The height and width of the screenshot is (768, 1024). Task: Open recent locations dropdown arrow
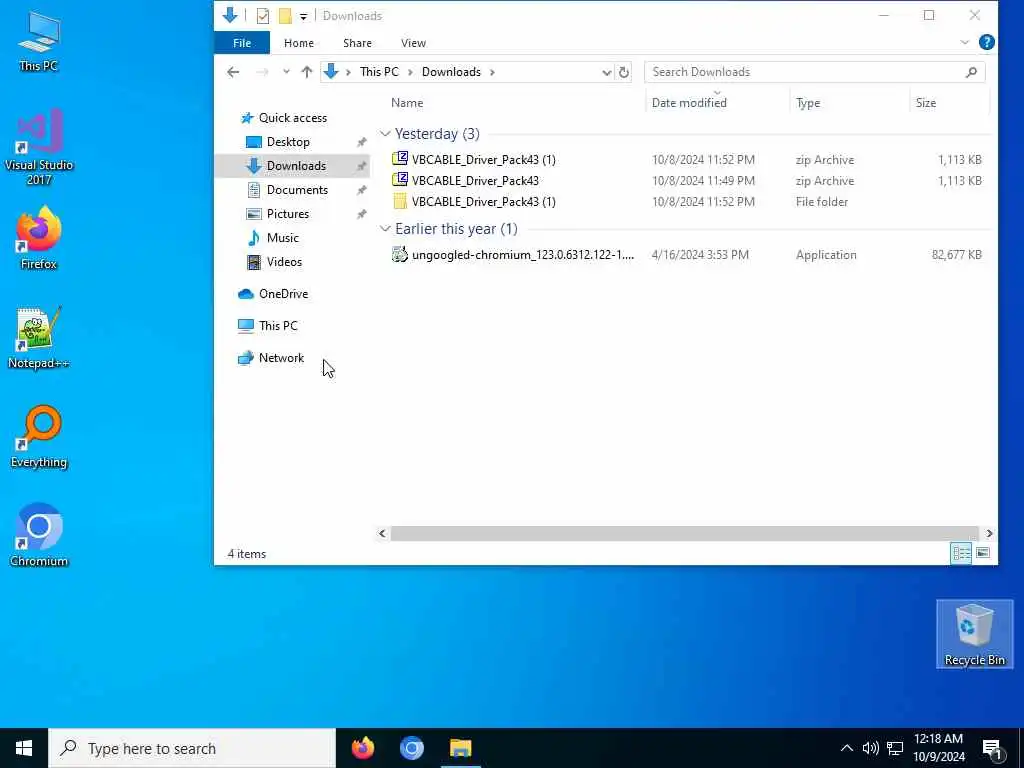click(286, 72)
